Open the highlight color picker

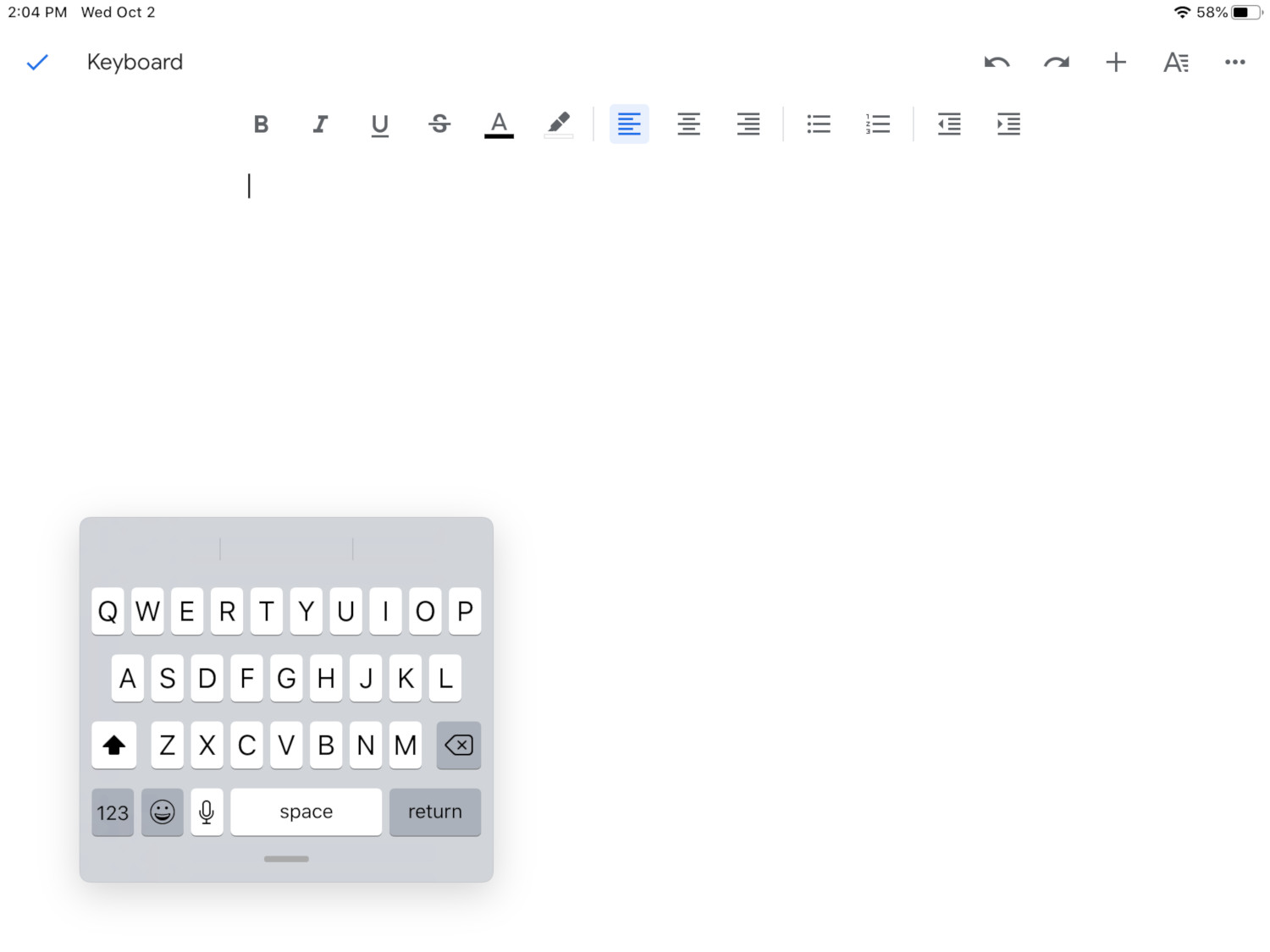click(558, 124)
